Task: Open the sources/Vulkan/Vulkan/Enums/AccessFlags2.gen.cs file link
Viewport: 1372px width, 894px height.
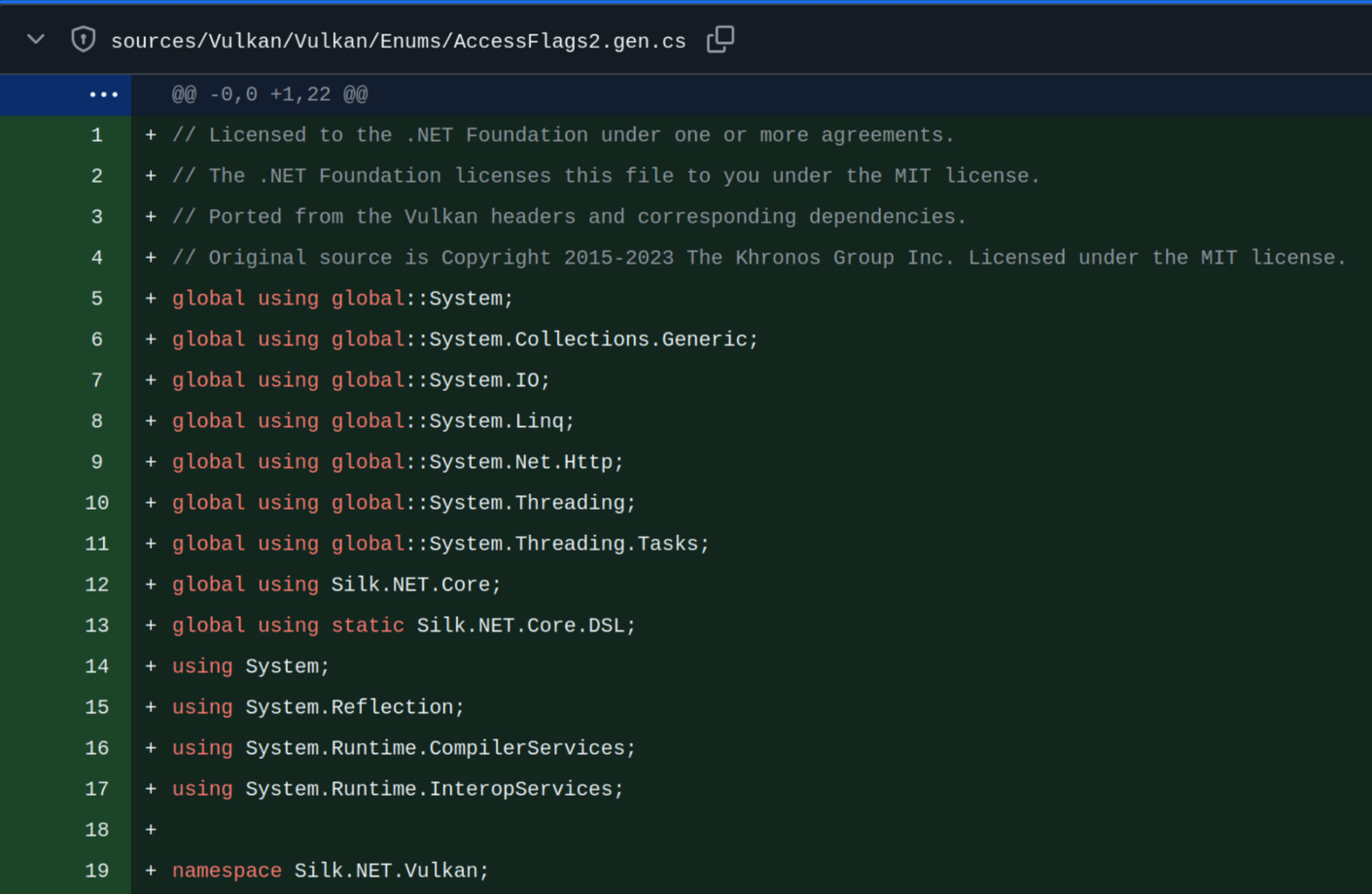Action: [399, 41]
